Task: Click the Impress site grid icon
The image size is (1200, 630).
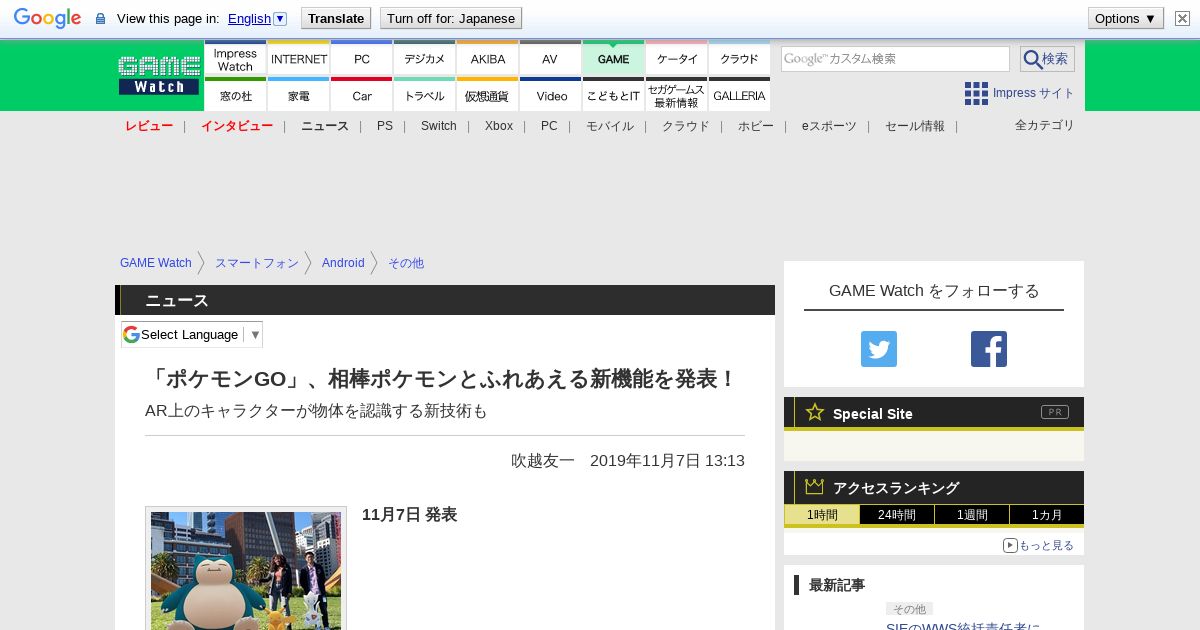Action: coord(976,93)
